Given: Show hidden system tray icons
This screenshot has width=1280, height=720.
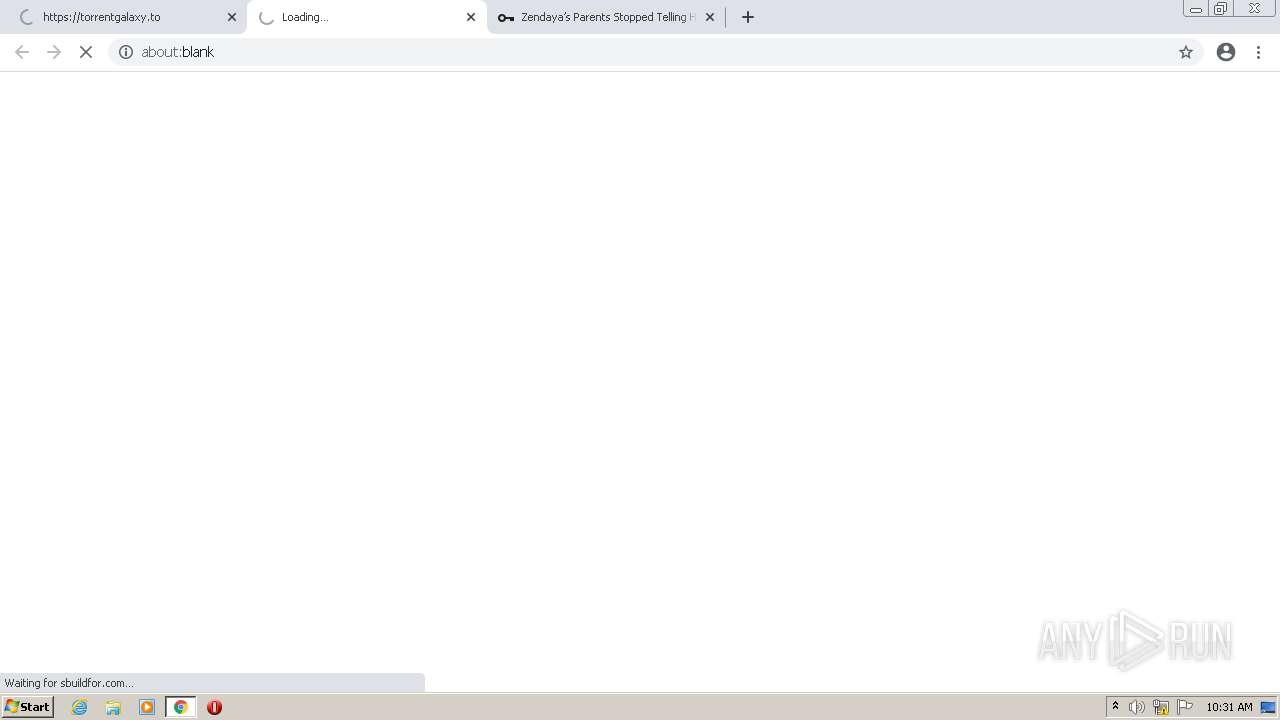Looking at the screenshot, I should 1116,707.
